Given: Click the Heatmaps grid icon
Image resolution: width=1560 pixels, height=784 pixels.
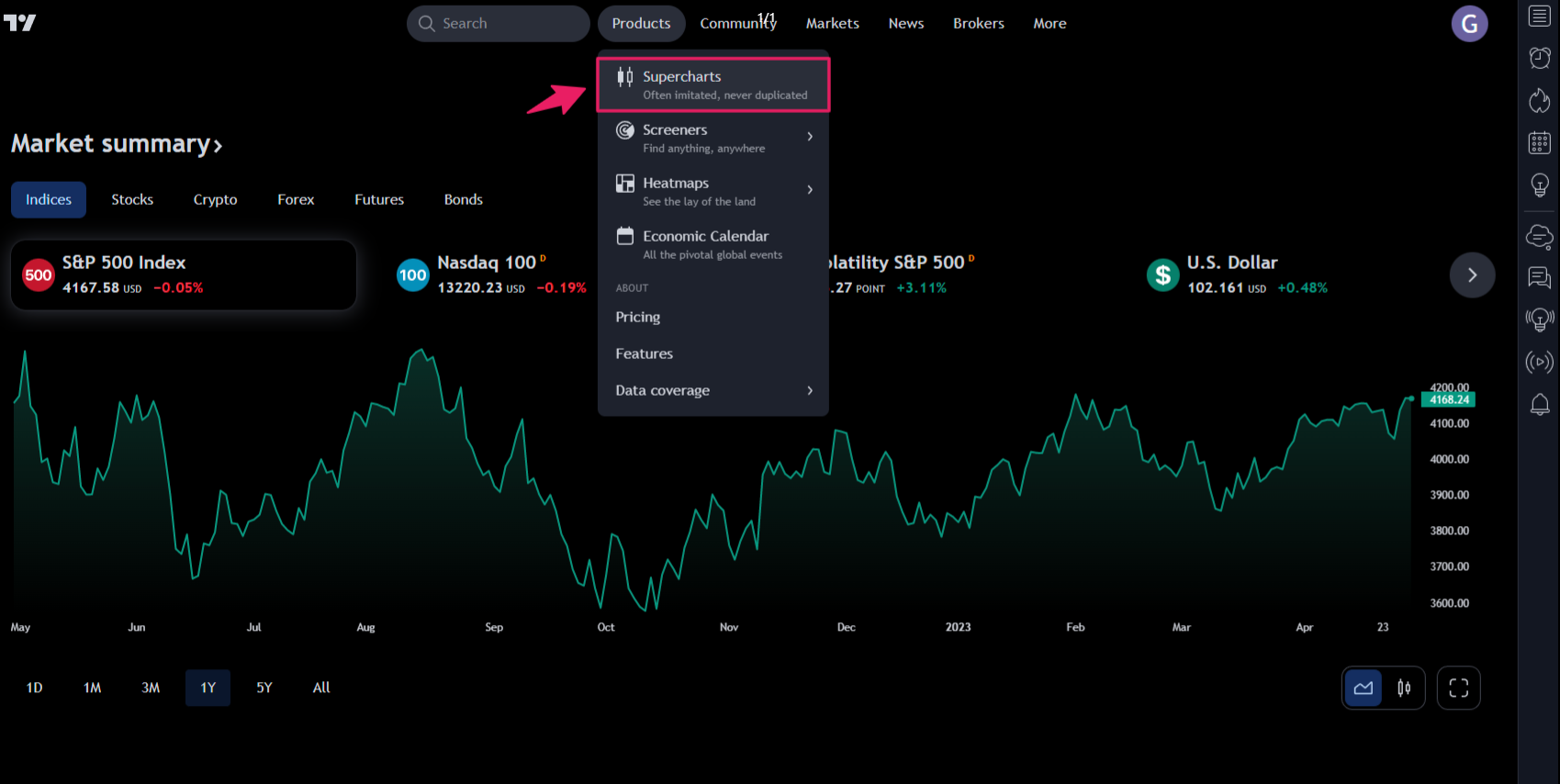Looking at the screenshot, I should click(625, 184).
